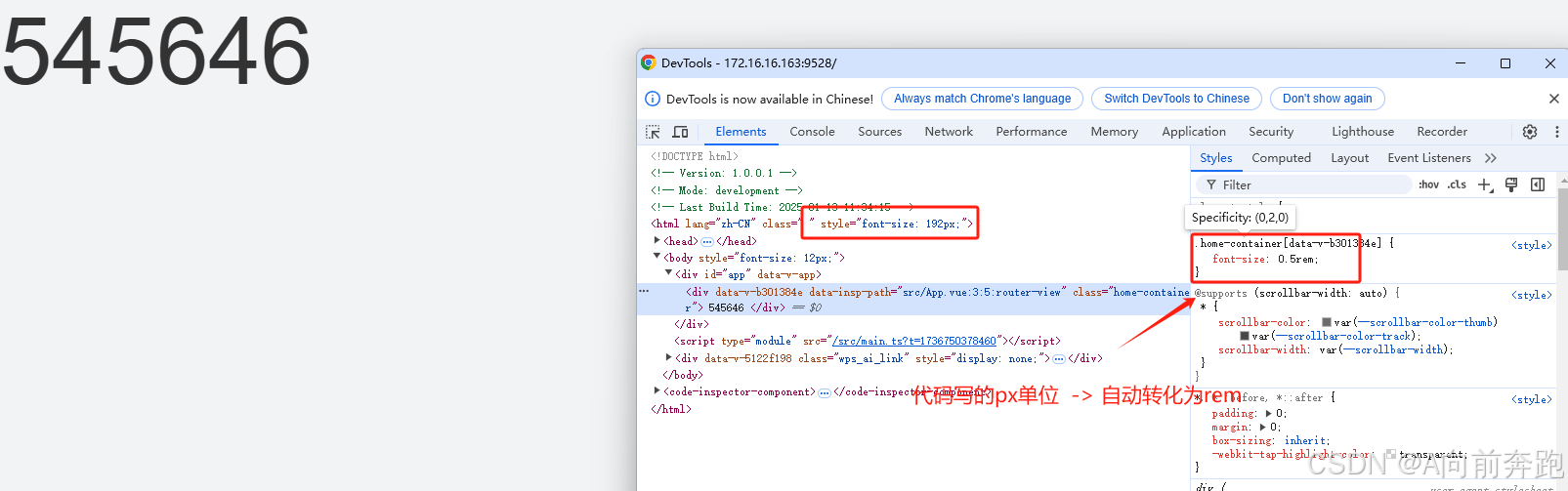
Task: Open the Lighthouse tab
Action: (1363, 132)
